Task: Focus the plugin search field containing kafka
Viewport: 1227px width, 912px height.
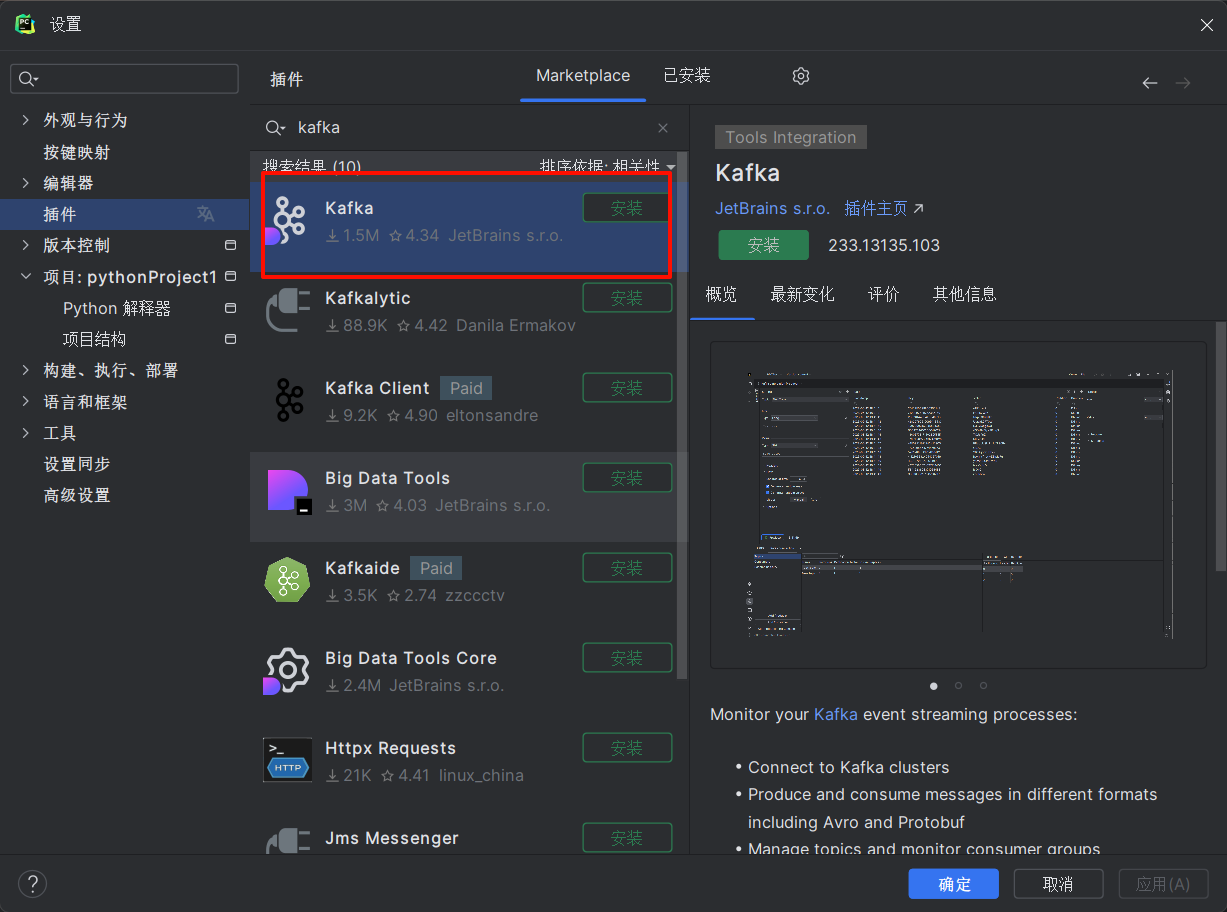Action: 470,128
